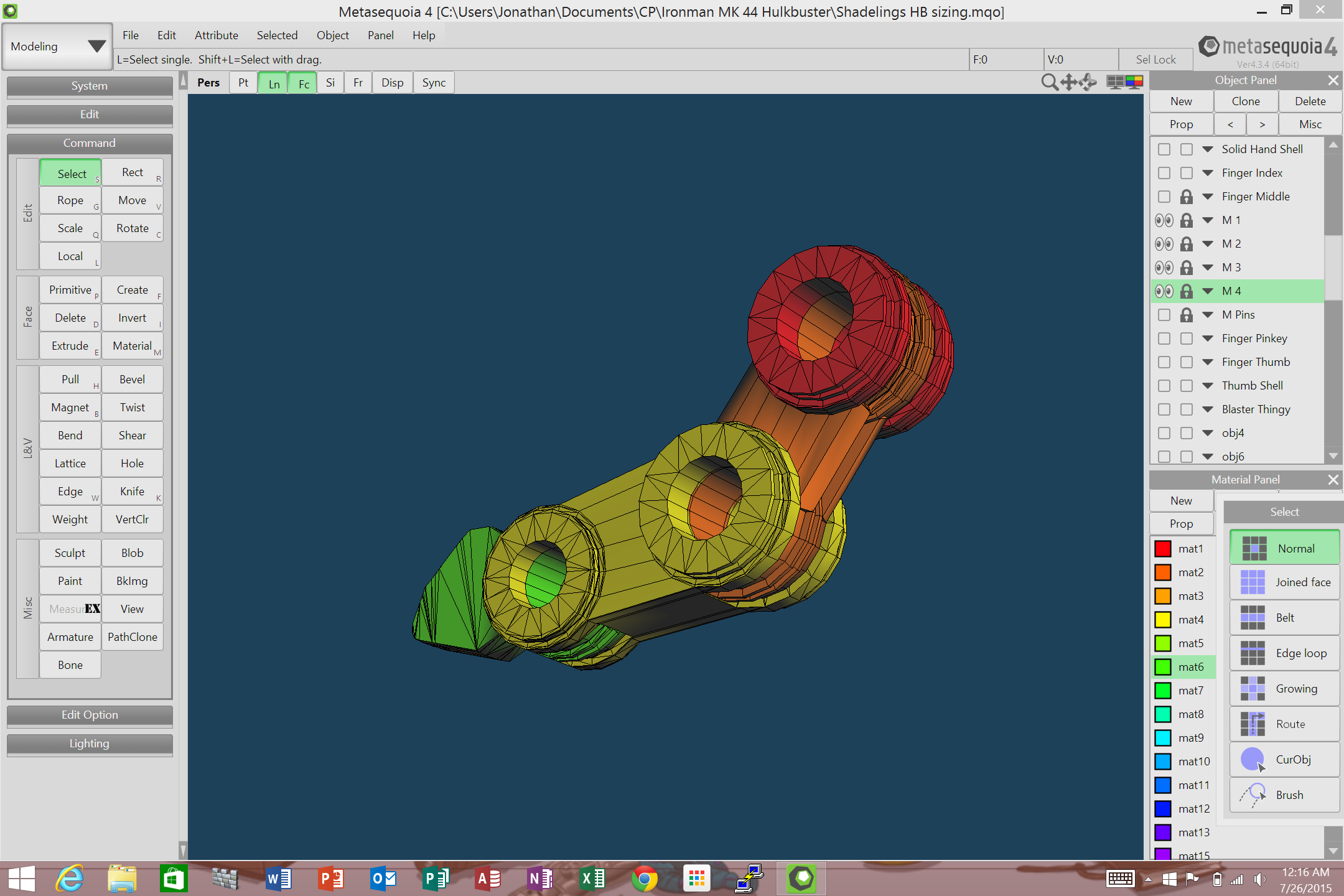This screenshot has width=1344, height=896.
Task: Click the viewport zoom magnifier icon
Action: point(1050,82)
